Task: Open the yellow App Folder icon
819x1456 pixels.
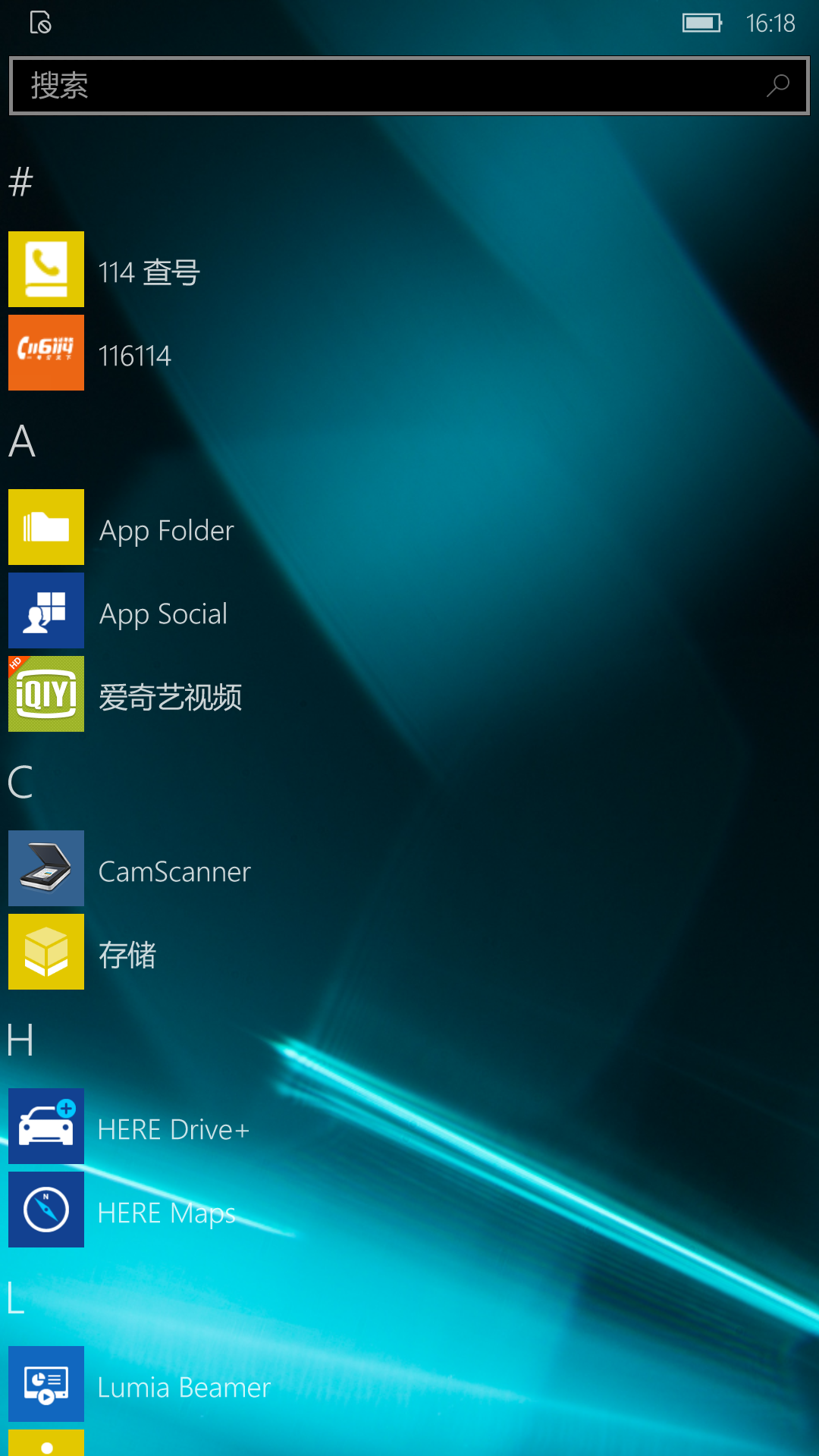Action: 46,527
